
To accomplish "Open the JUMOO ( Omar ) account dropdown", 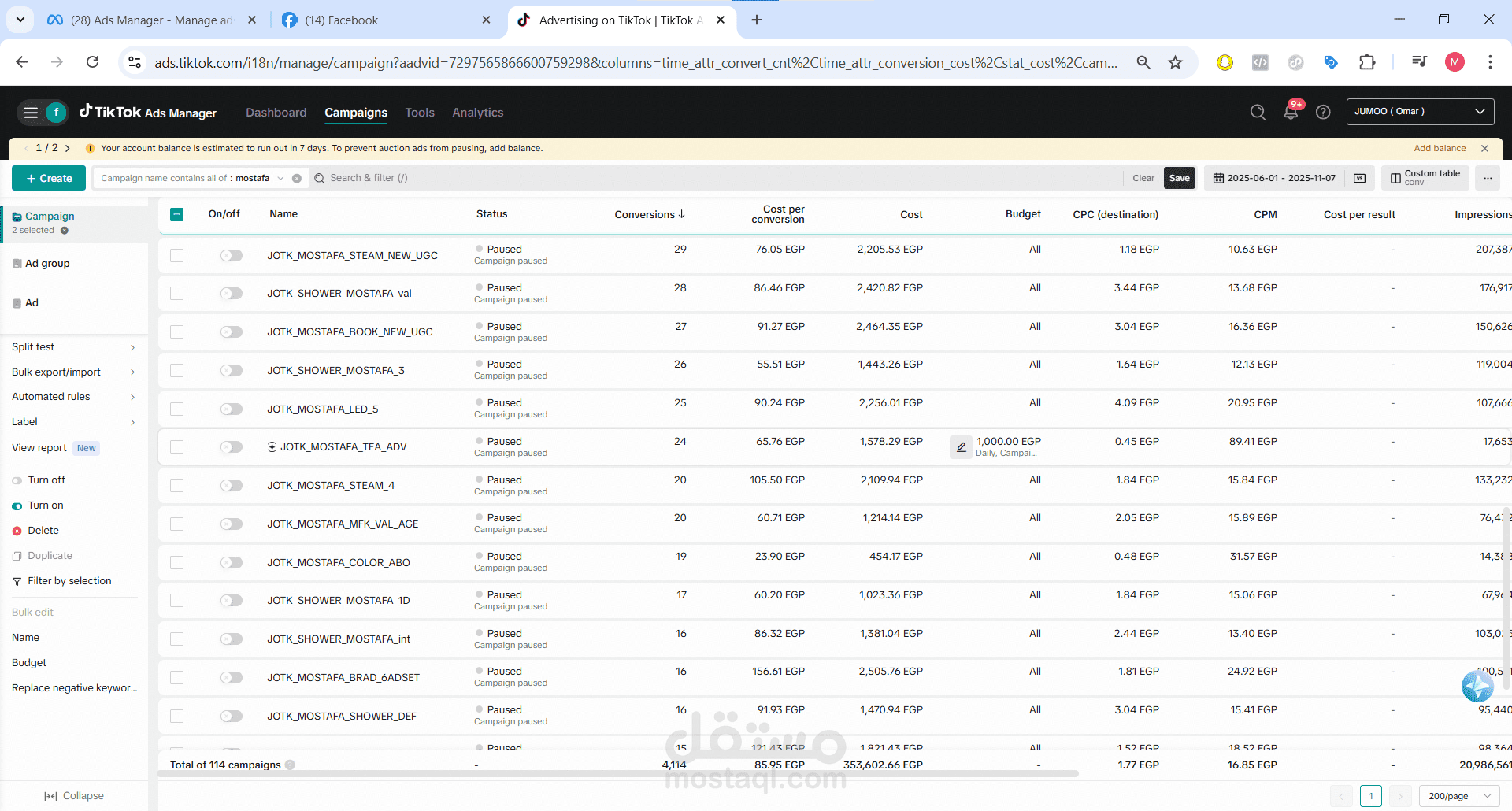I will point(1420,112).
